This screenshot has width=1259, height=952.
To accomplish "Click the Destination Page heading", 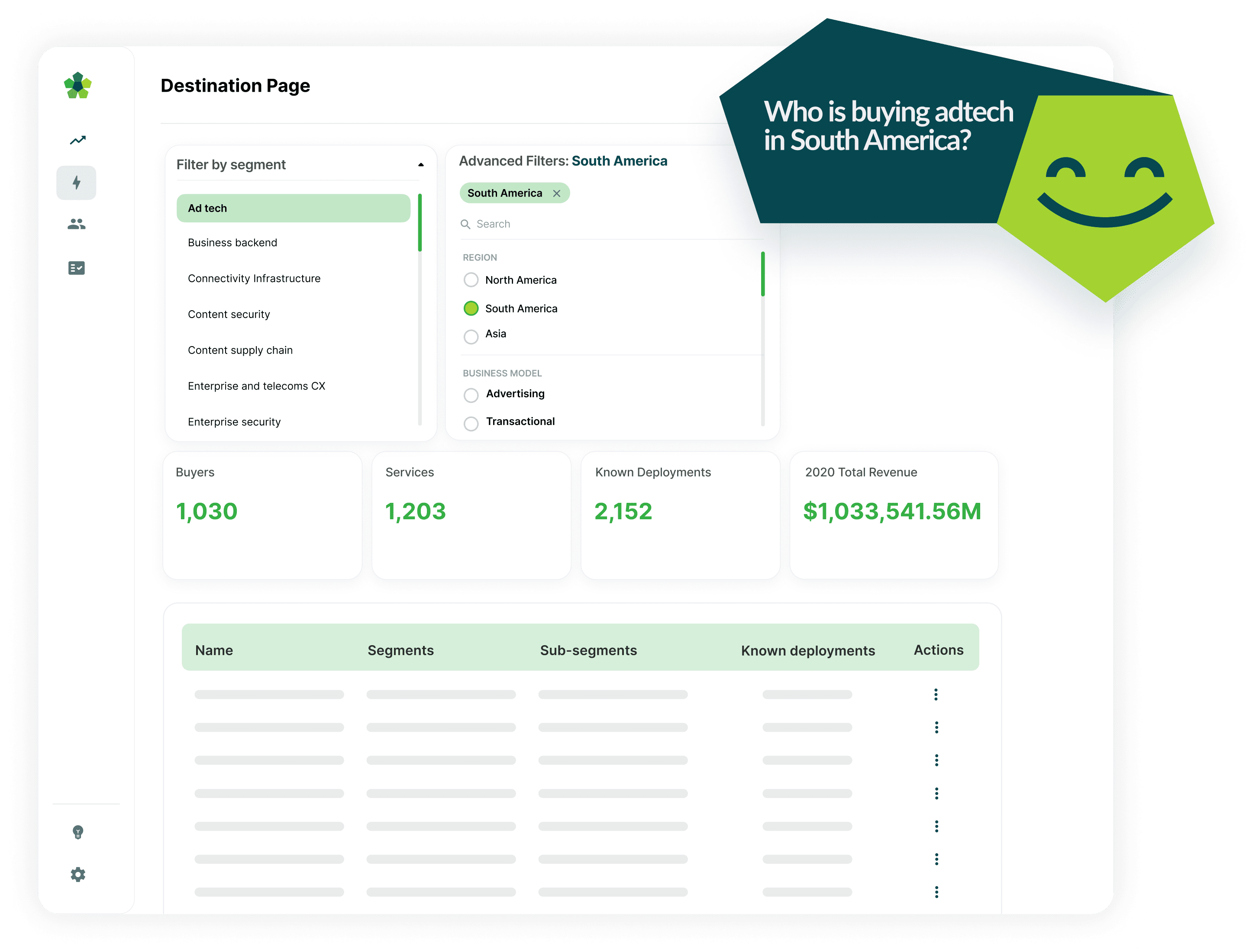I will click(235, 85).
